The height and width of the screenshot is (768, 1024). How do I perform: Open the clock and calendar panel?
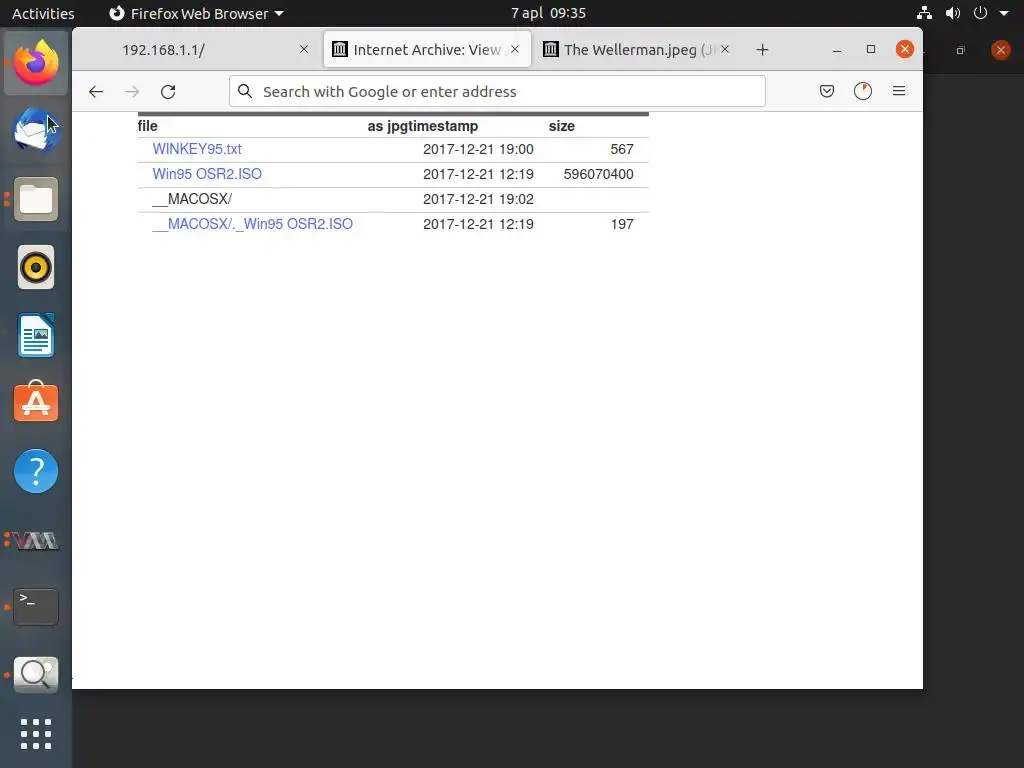[548, 13]
